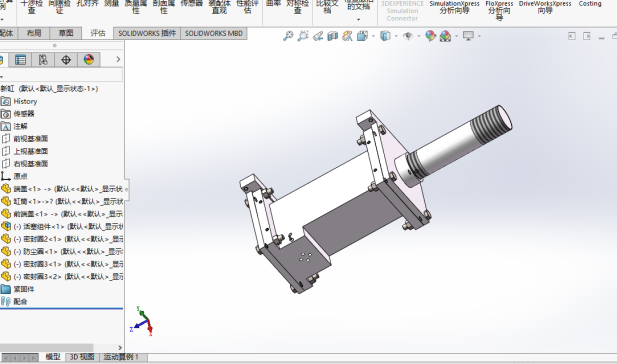Switch to the 模型 bottom tab
The height and width of the screenshot is (364, 617).
click(53, 357)
